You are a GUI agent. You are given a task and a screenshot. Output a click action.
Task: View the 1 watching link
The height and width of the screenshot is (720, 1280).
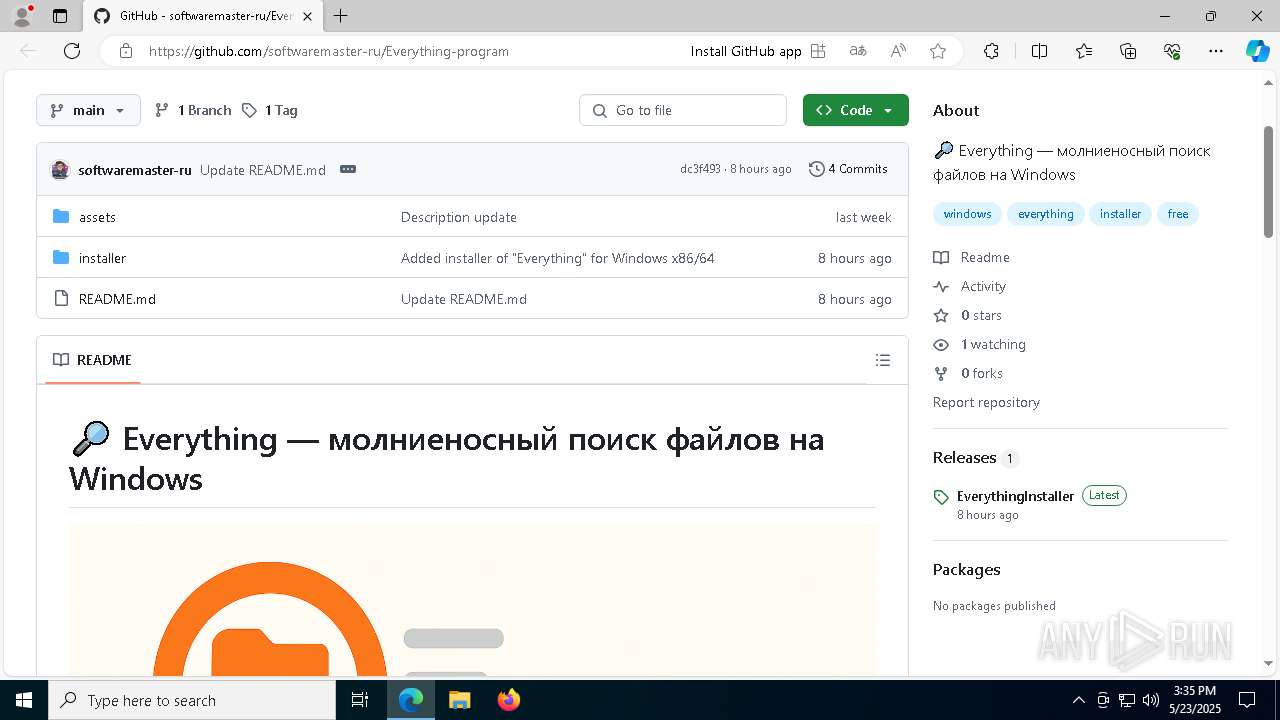tap(979, 344)
